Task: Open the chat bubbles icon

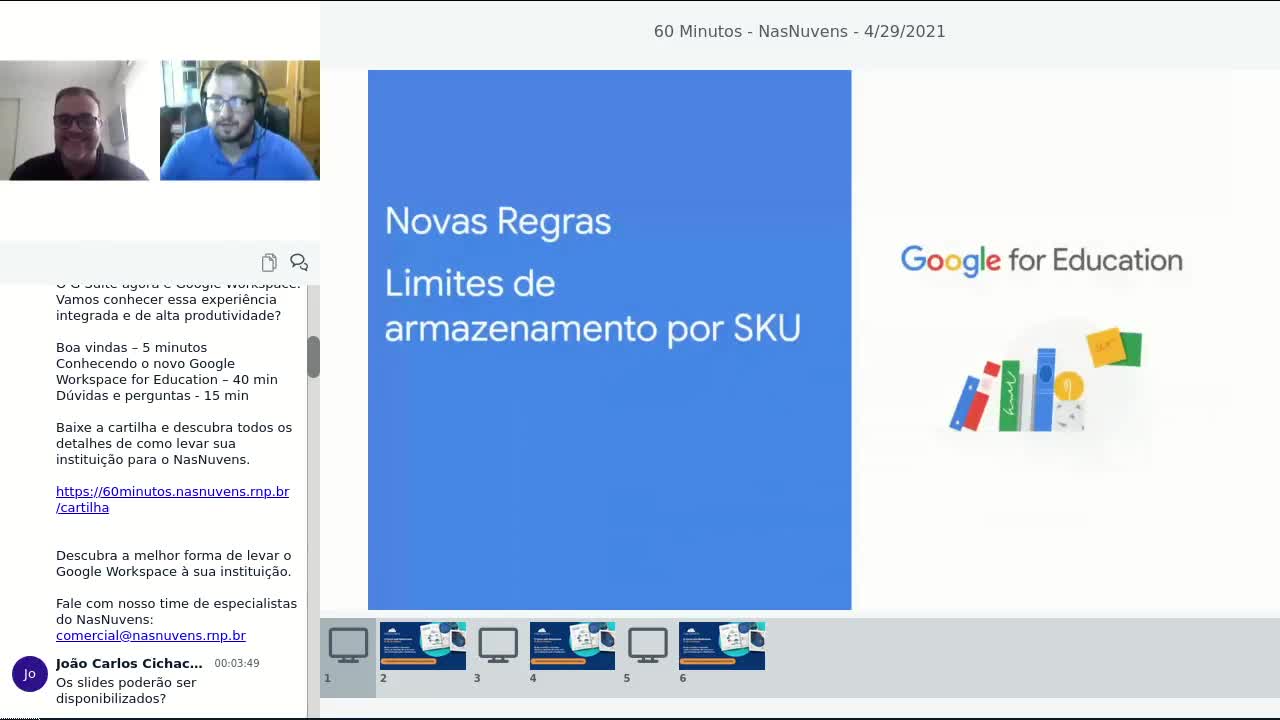Action: tap(299, 262)
